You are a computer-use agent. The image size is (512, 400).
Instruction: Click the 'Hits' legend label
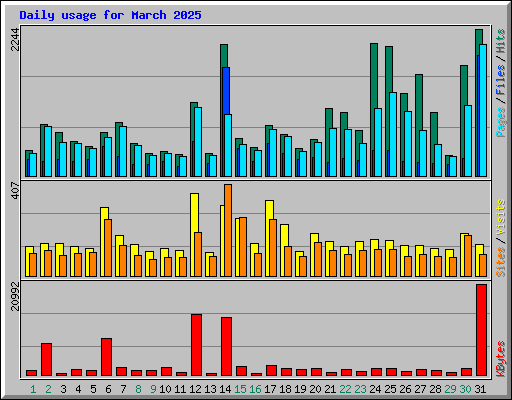(x=500, y=41)
